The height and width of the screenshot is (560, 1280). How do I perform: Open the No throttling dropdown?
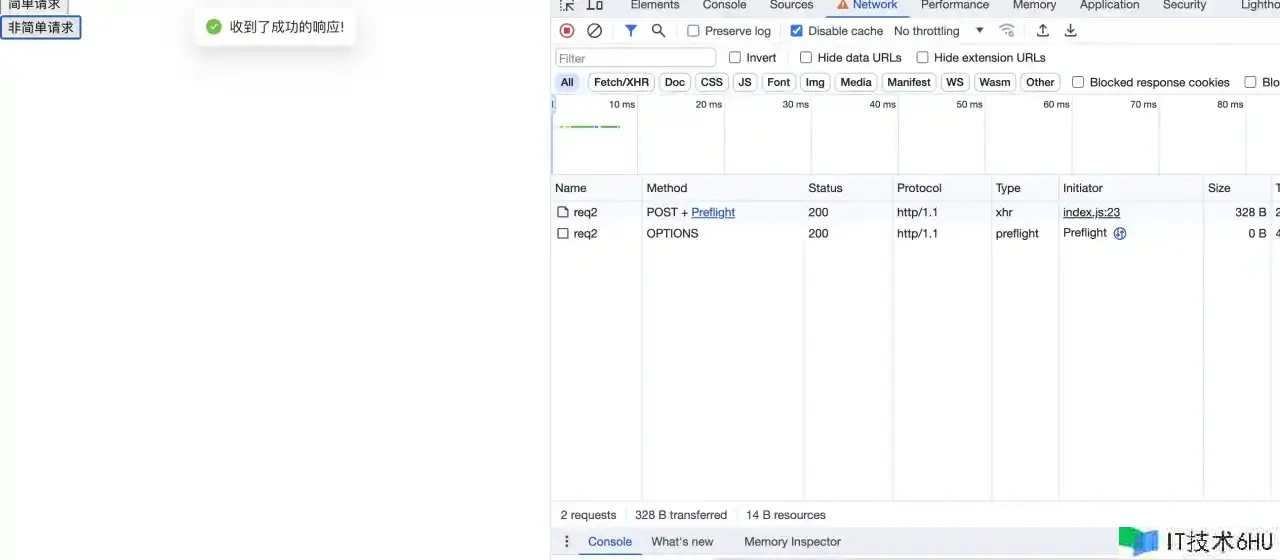[x=938, y=31]
